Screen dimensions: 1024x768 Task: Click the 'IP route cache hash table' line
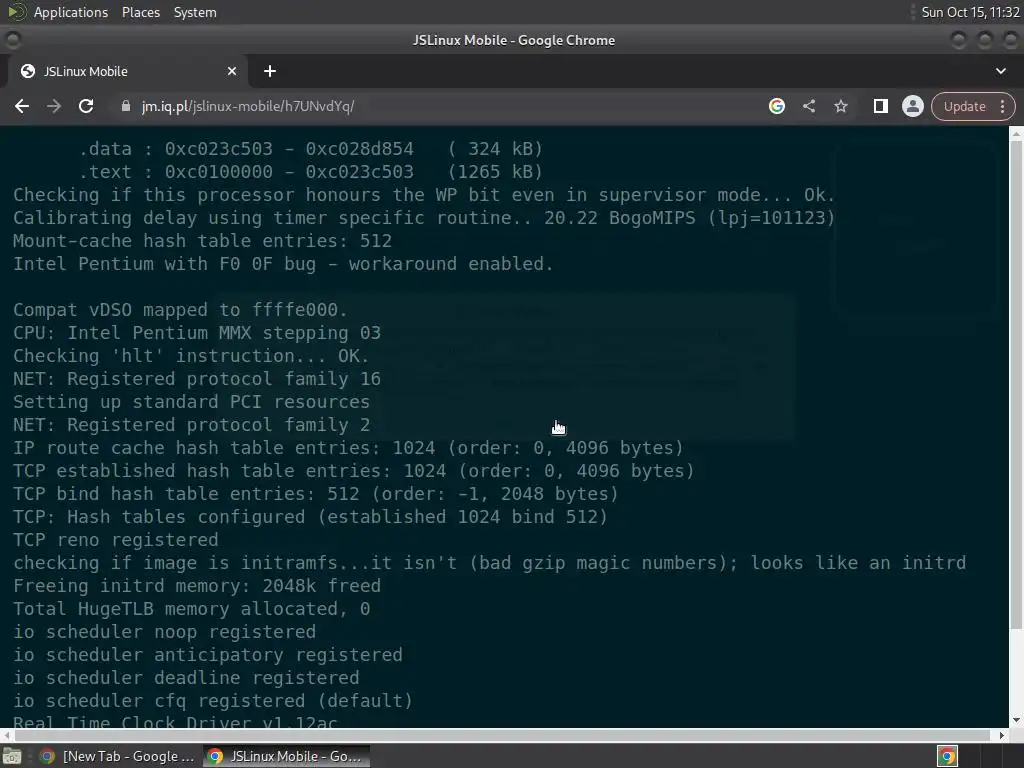(348, 448)
